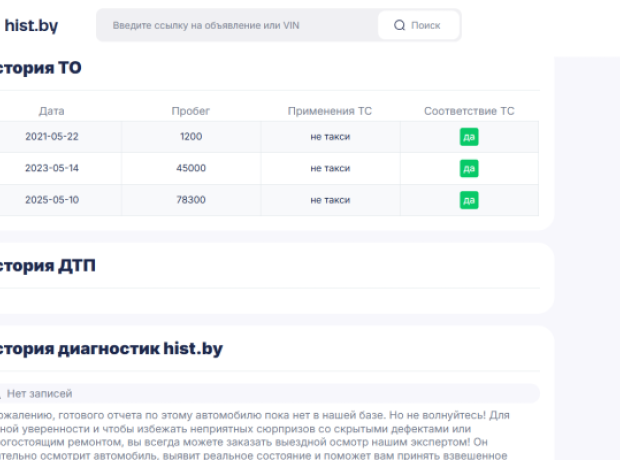The image size is (620, 460).
Task: Click green 'да' badge in 2021-05-22 row
Action: [469, 137]
